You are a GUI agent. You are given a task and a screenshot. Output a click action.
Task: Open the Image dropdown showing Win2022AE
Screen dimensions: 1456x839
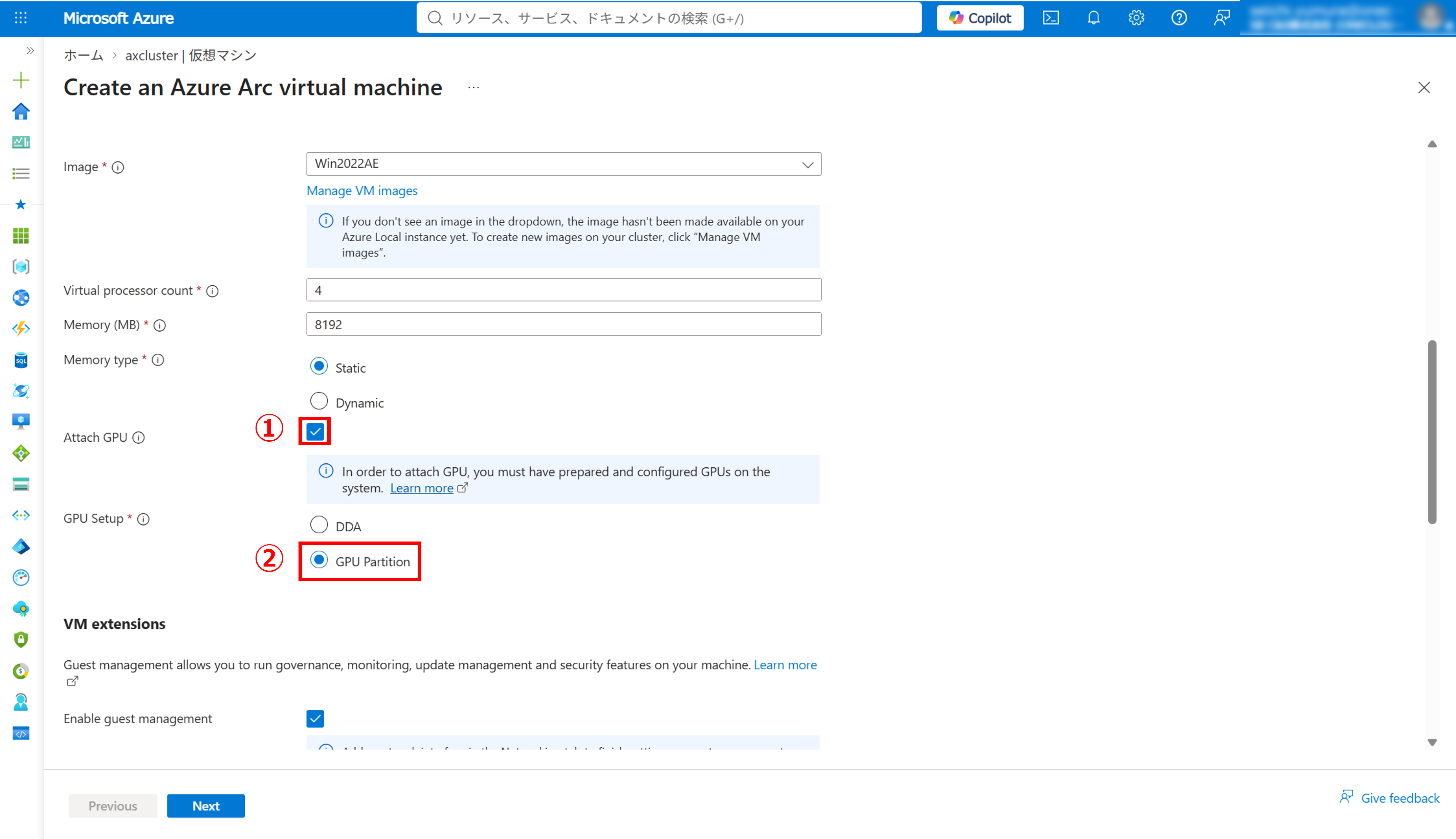point(564,164)
